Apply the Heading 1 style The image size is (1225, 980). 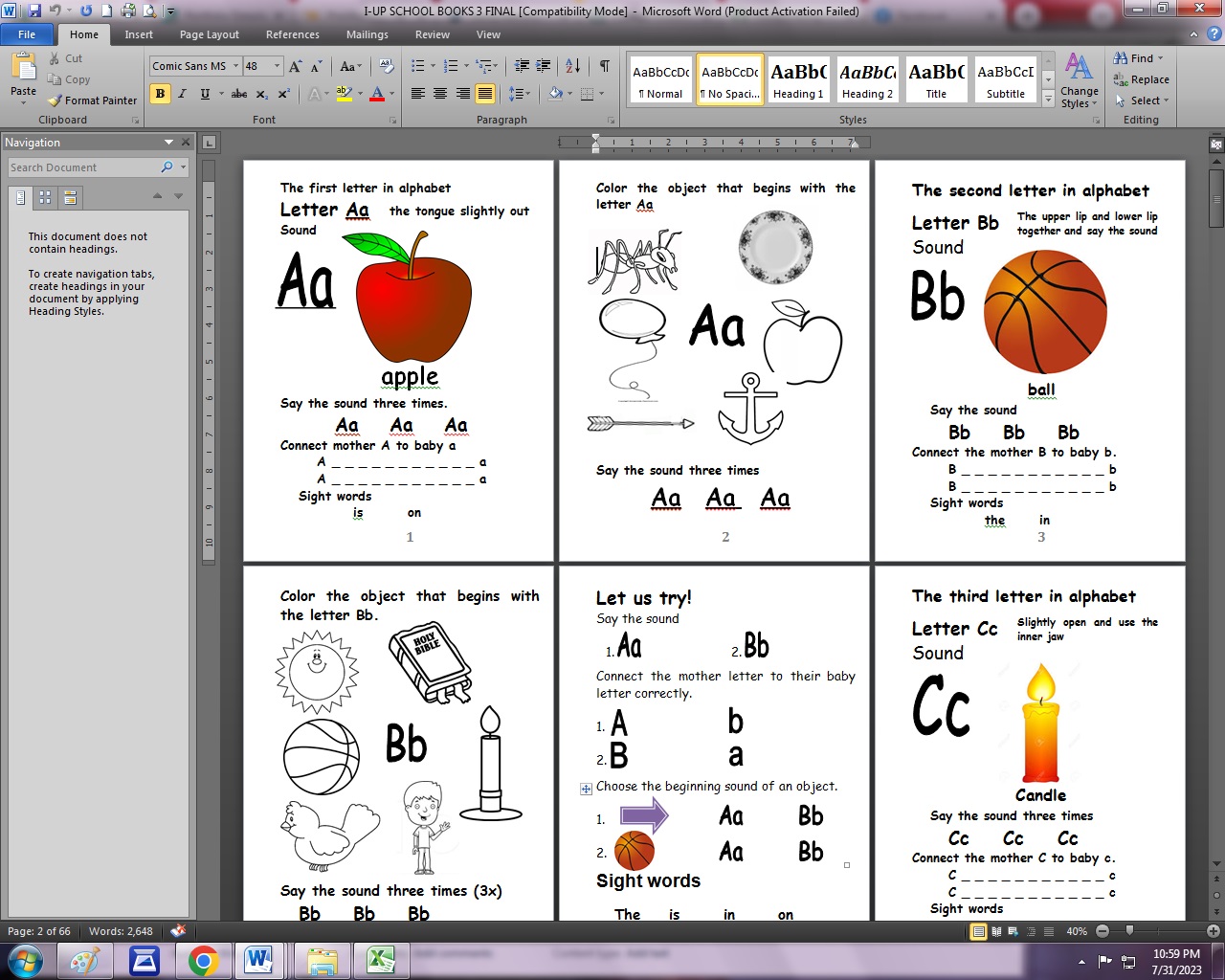click(x=798, y=80)
